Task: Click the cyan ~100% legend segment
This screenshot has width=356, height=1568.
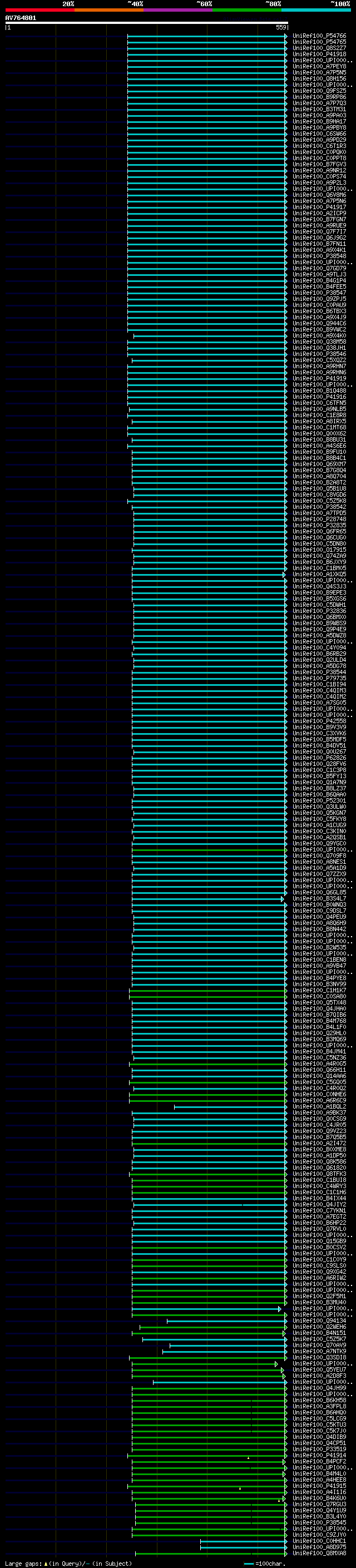Action: (316, 10)
